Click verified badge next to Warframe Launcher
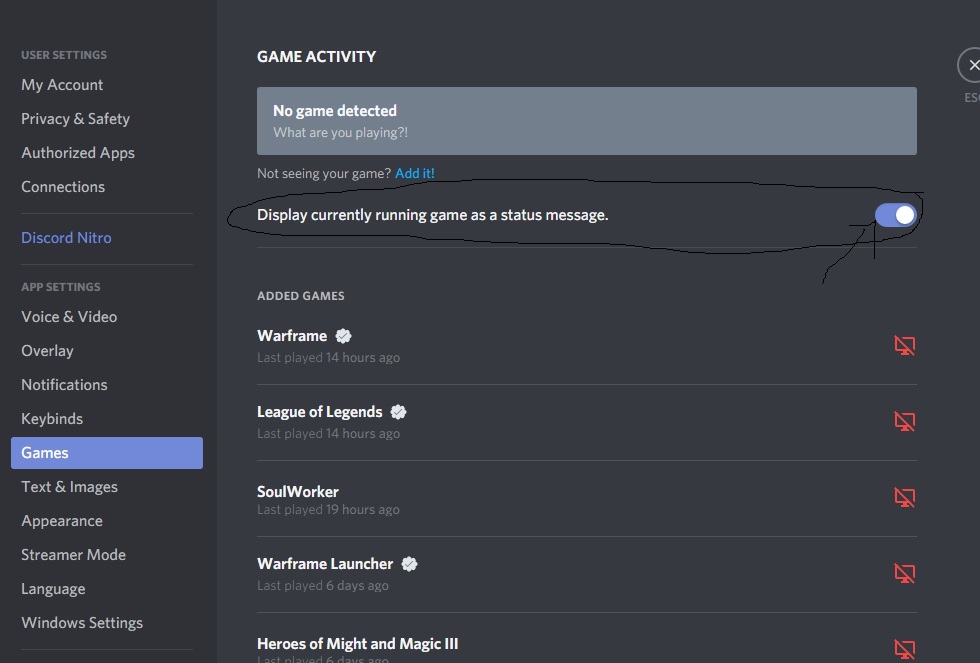Screen dimensions: 980x663 (x=409, y=564)
